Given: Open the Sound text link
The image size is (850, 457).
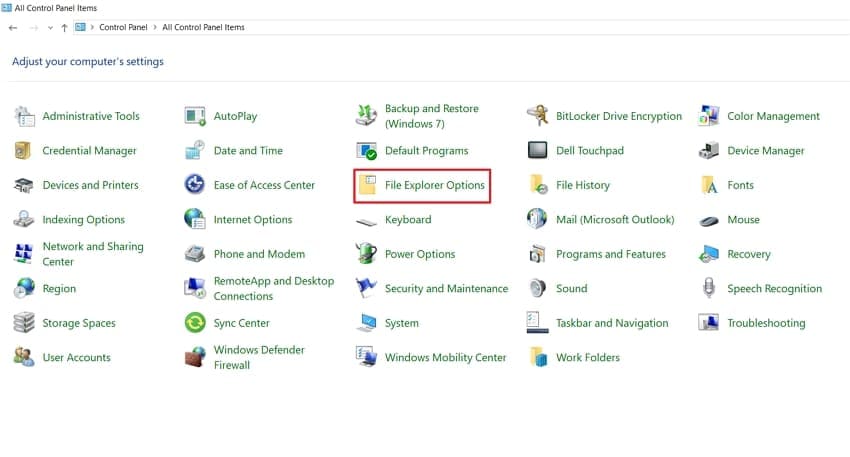Looking at the screenshot, I should coord(571,288).
